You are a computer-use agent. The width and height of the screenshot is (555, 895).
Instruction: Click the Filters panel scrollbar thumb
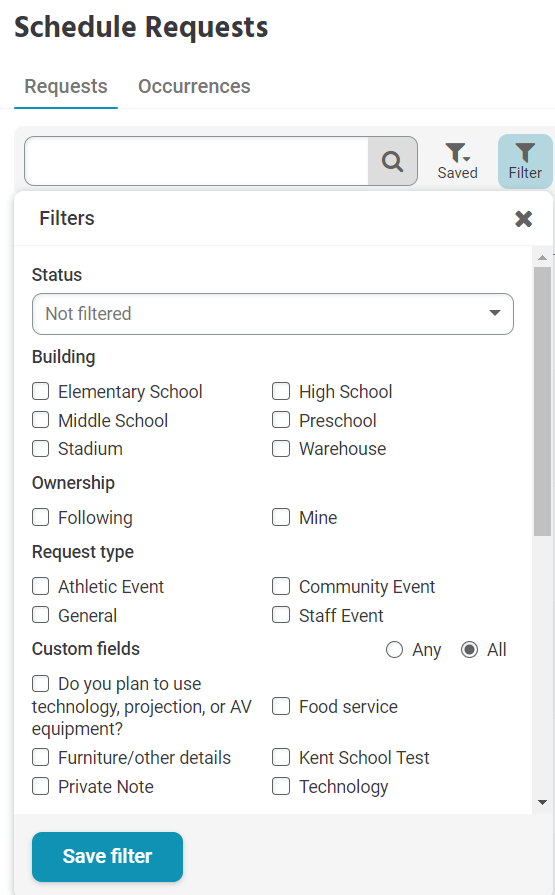coord(542,401)
